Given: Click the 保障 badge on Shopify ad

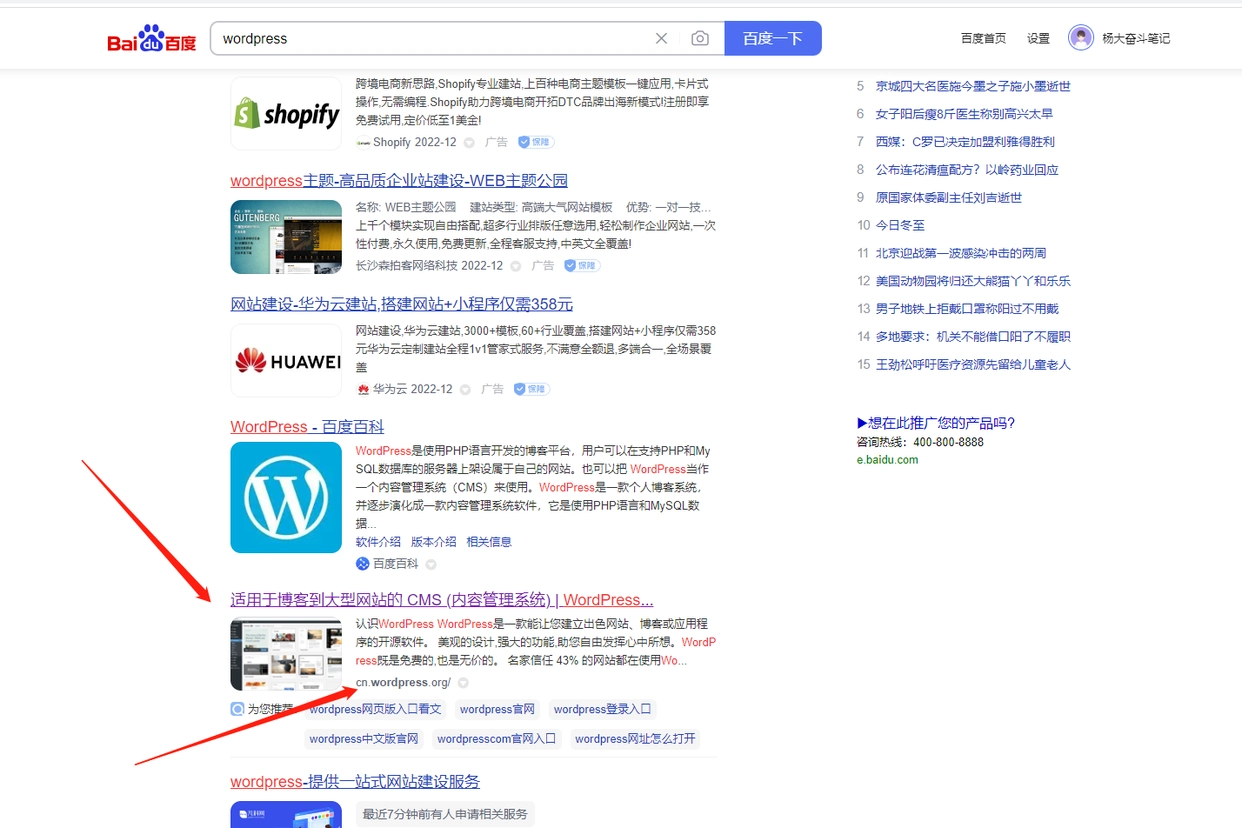Looking at the screenshot, I should (x=535, y=142).
